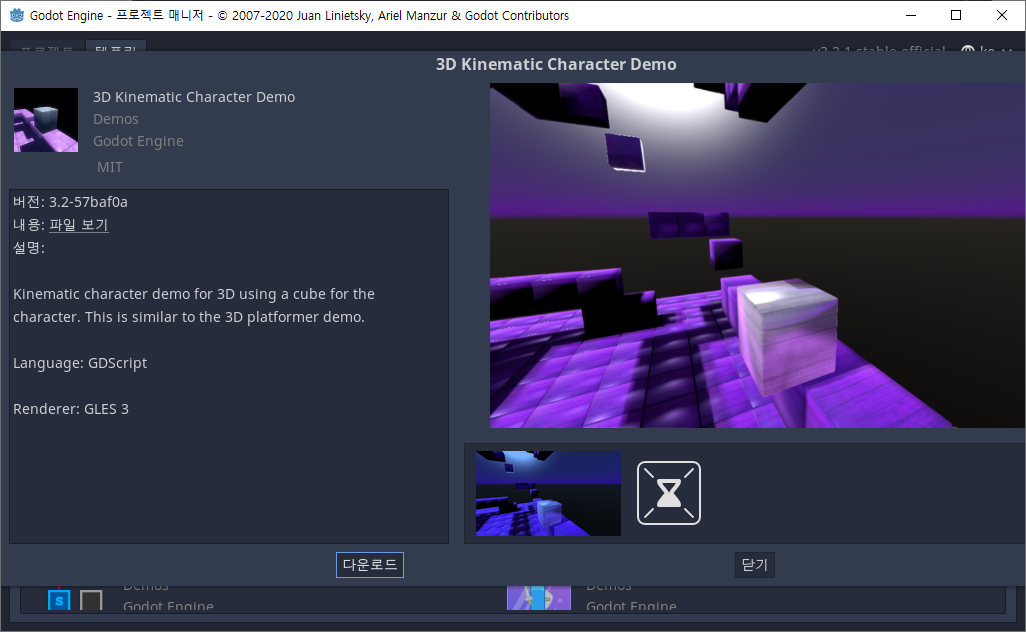Image resolution: width=1026 pixels, height=632 pixels.
Task: Click the description text paragraph
Action: [194, 306]
